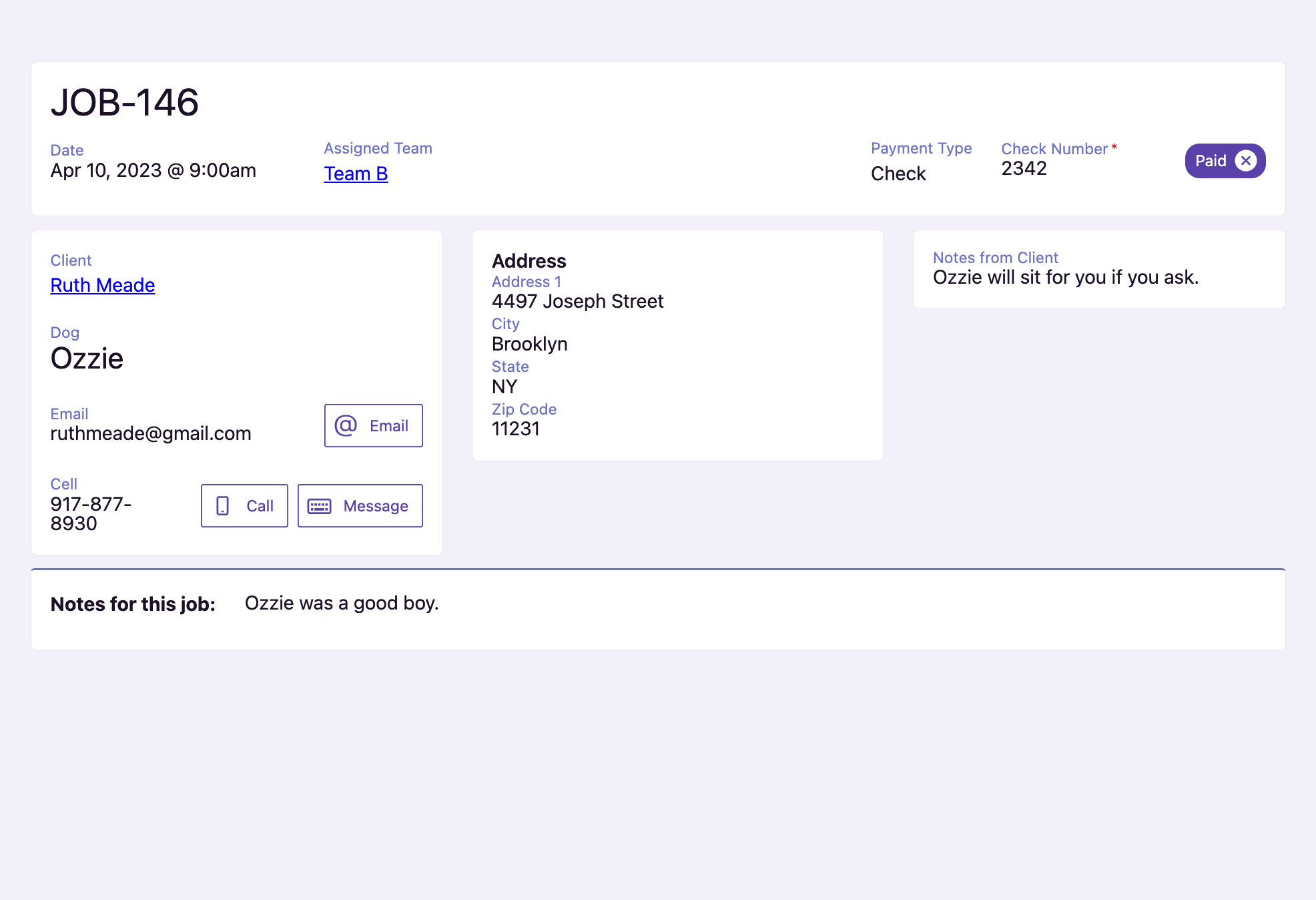Click the JOB-146 heading

point(125,102)
